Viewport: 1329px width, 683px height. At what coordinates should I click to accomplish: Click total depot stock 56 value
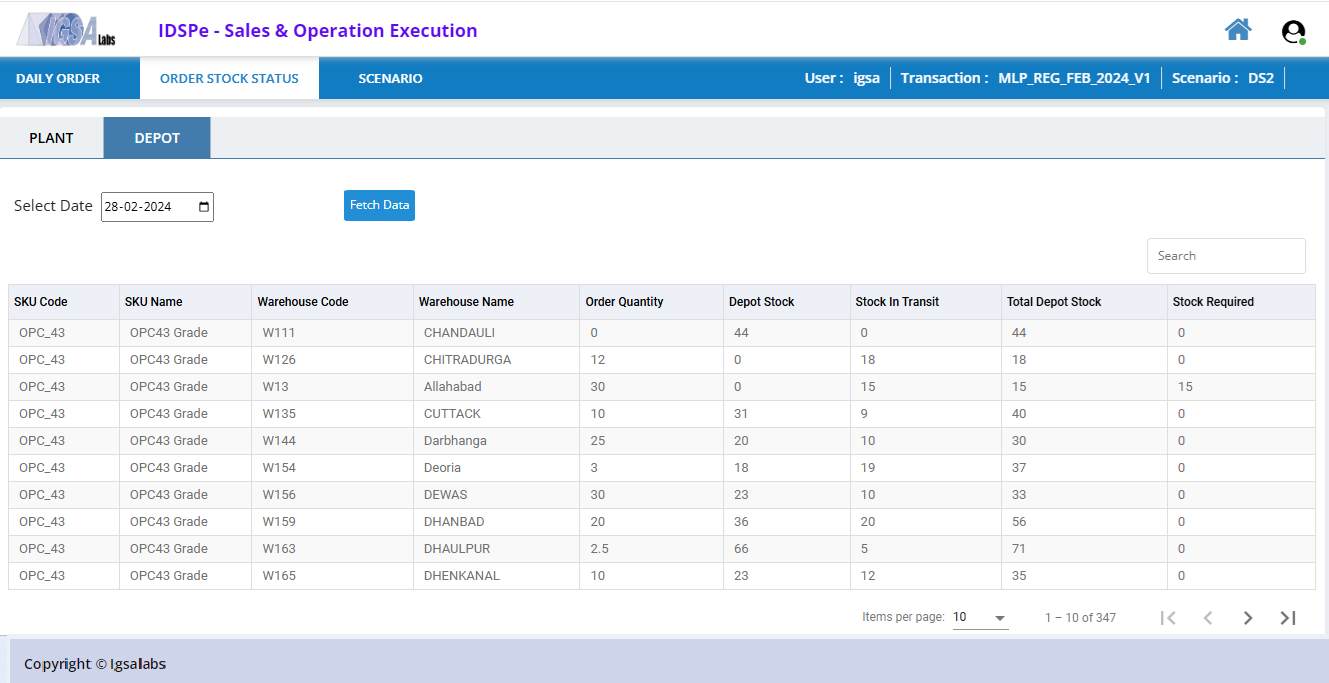(x=1019, y=522)
